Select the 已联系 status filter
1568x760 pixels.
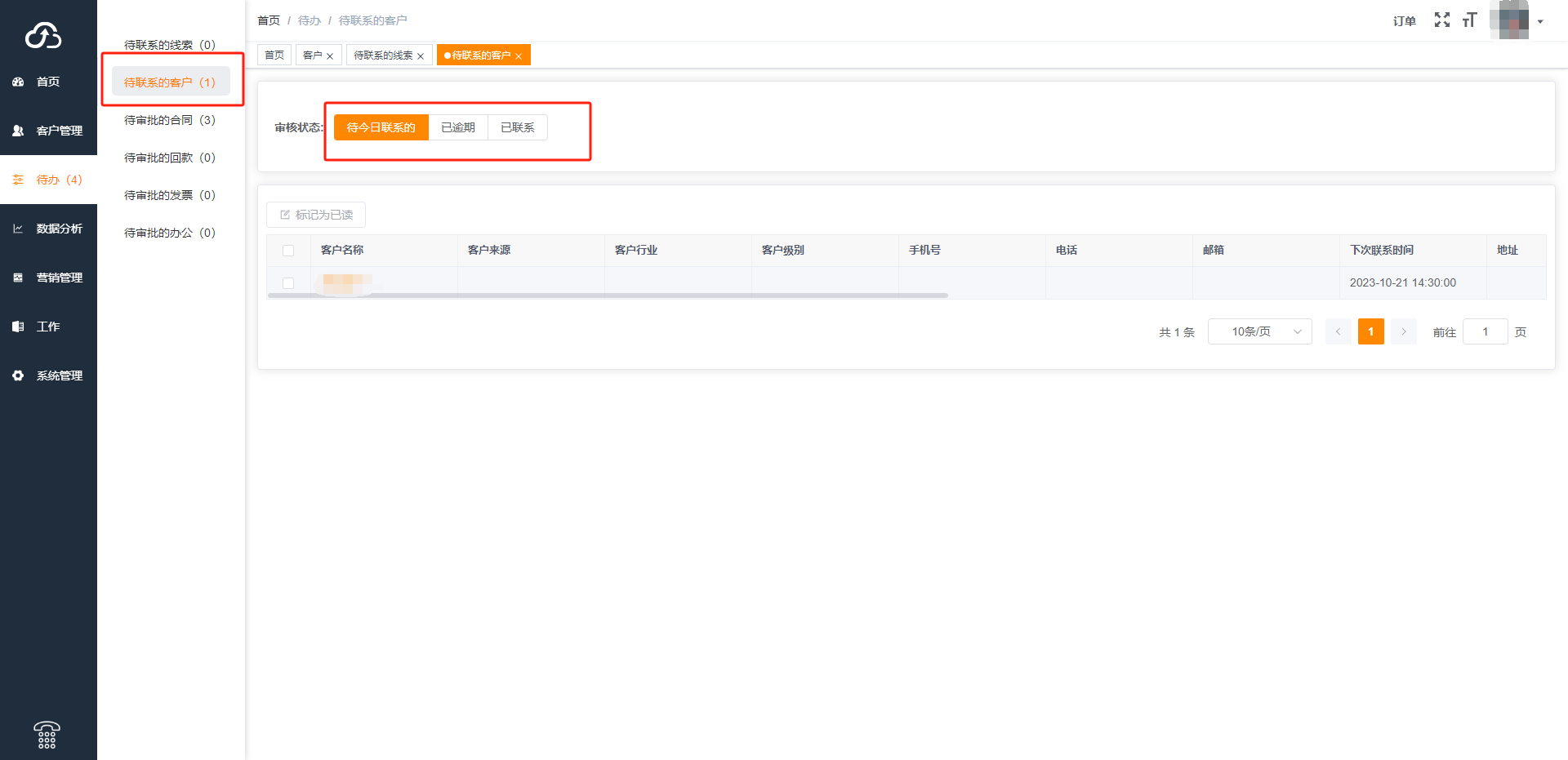point(518,127)
